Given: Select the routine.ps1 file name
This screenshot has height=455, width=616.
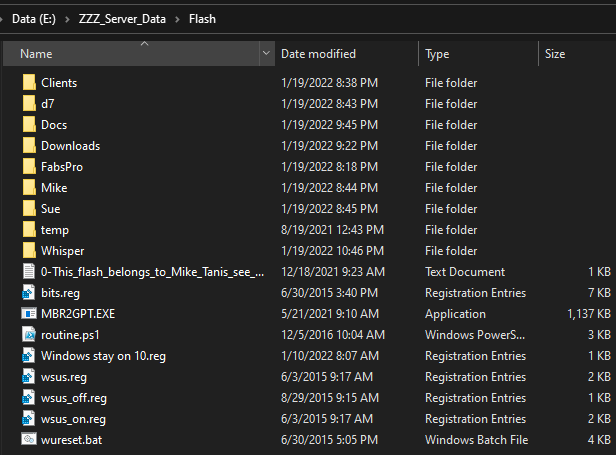Looking at the screenshot, I should point(70,335).
